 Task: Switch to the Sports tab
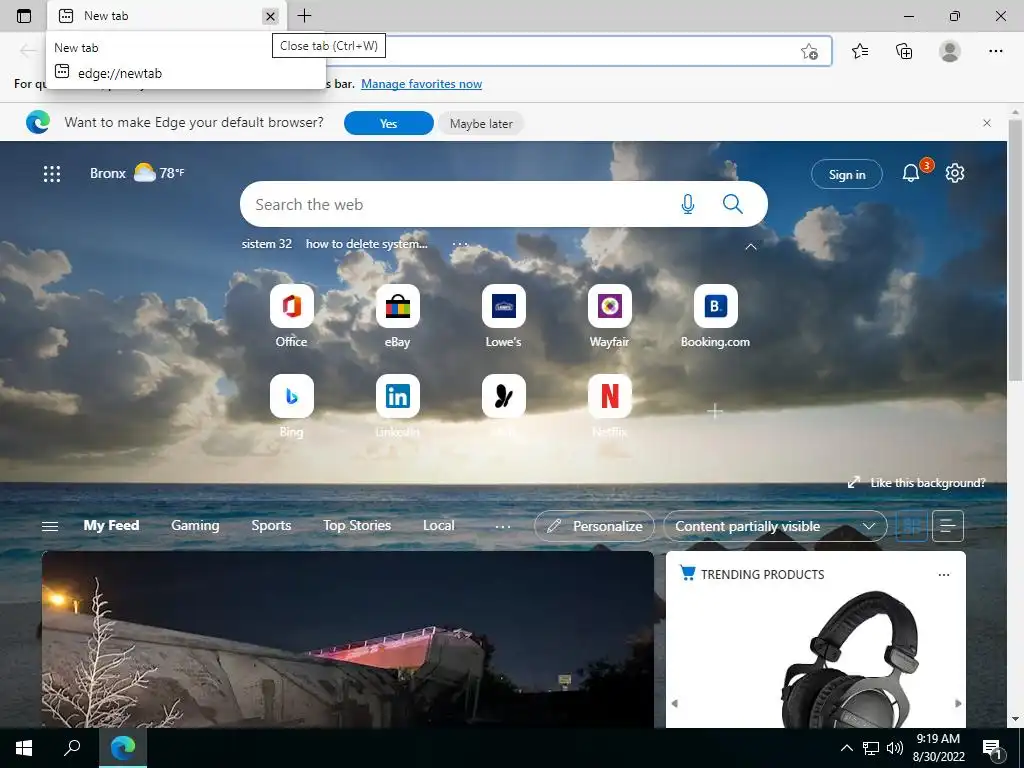coord(271,525)
